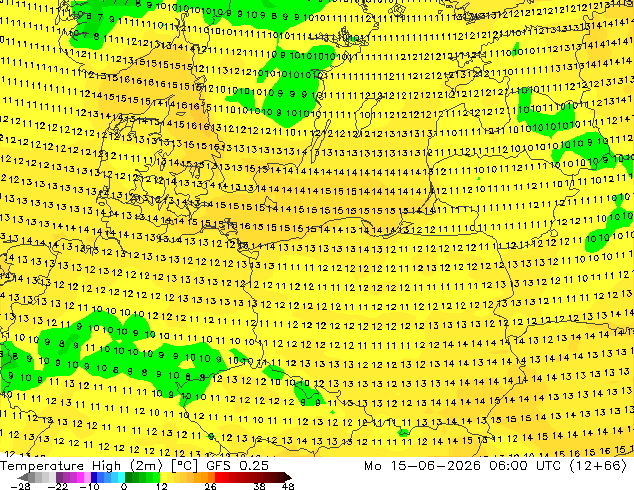Click the 'GFS 0.25' model label
This screenshot has width=634, height=490.
click(x=237, y=466)
